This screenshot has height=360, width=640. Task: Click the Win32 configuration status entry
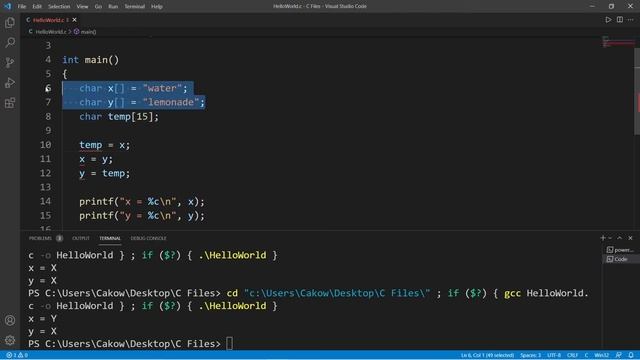pos(602,355)
